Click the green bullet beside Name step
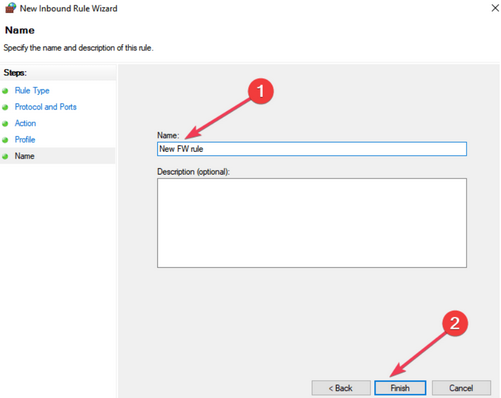The image size is (501, 398). (5, 156)
